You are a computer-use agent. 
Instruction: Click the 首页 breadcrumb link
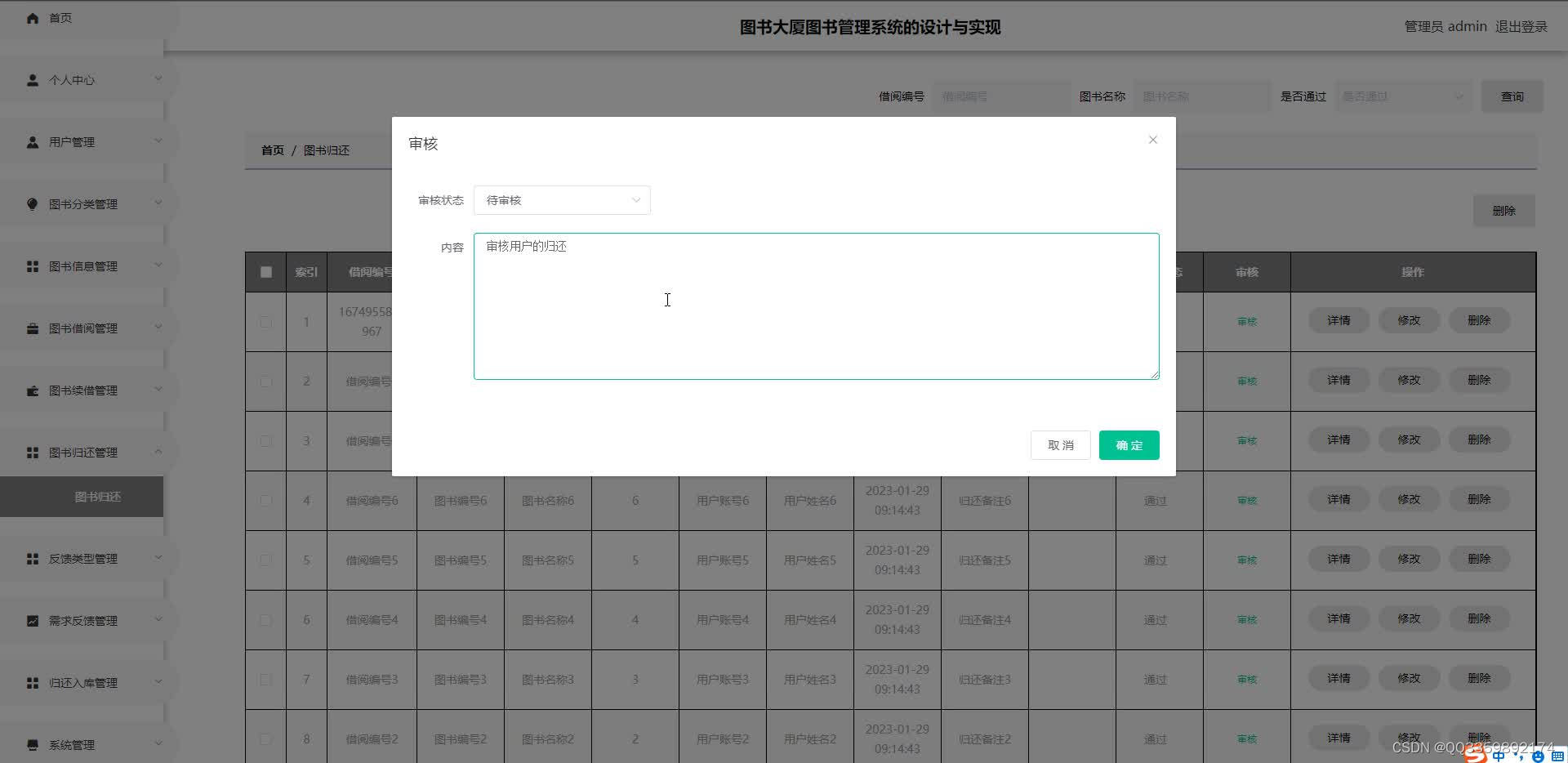tap(273, 150)
